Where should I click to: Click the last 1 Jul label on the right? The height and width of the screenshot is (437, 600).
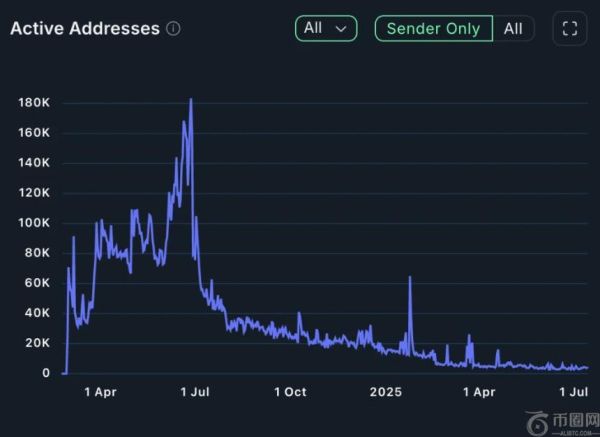573,392
